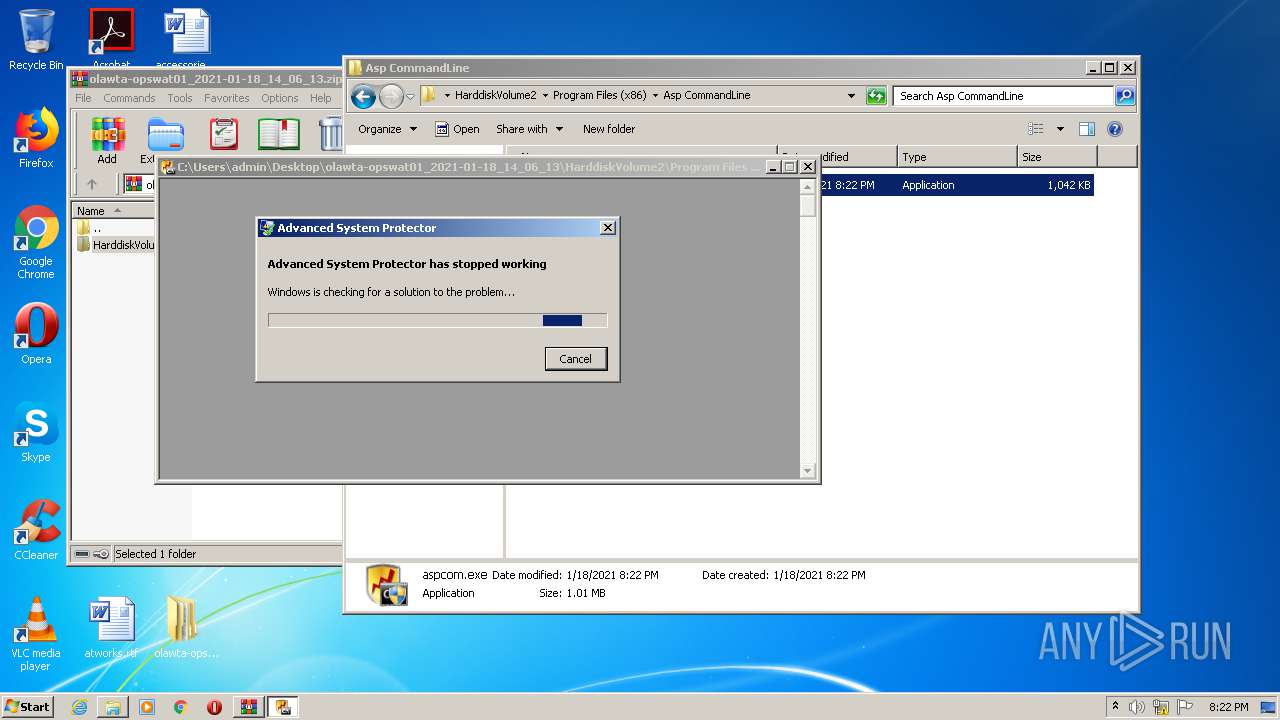
Task: Select the Application file row 1,042 KB
Action: (956, 185)
